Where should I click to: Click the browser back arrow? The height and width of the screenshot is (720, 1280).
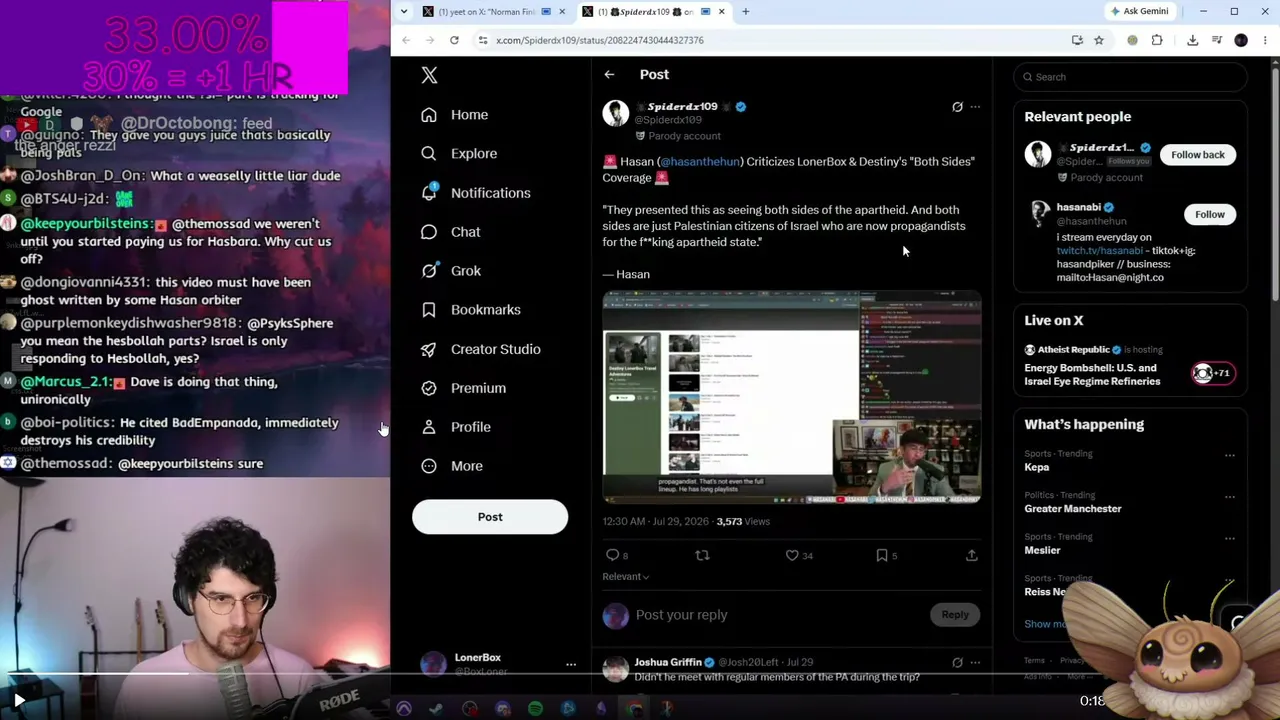[406, 40]
